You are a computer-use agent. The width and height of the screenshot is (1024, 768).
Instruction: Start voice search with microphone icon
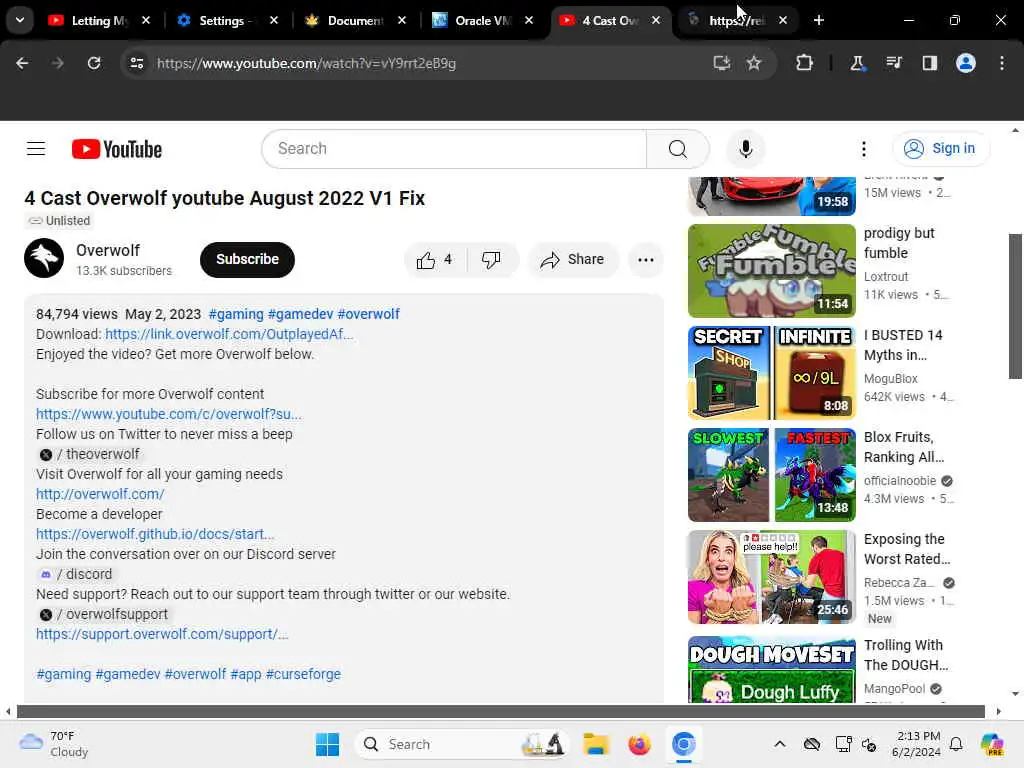point(746,149)
